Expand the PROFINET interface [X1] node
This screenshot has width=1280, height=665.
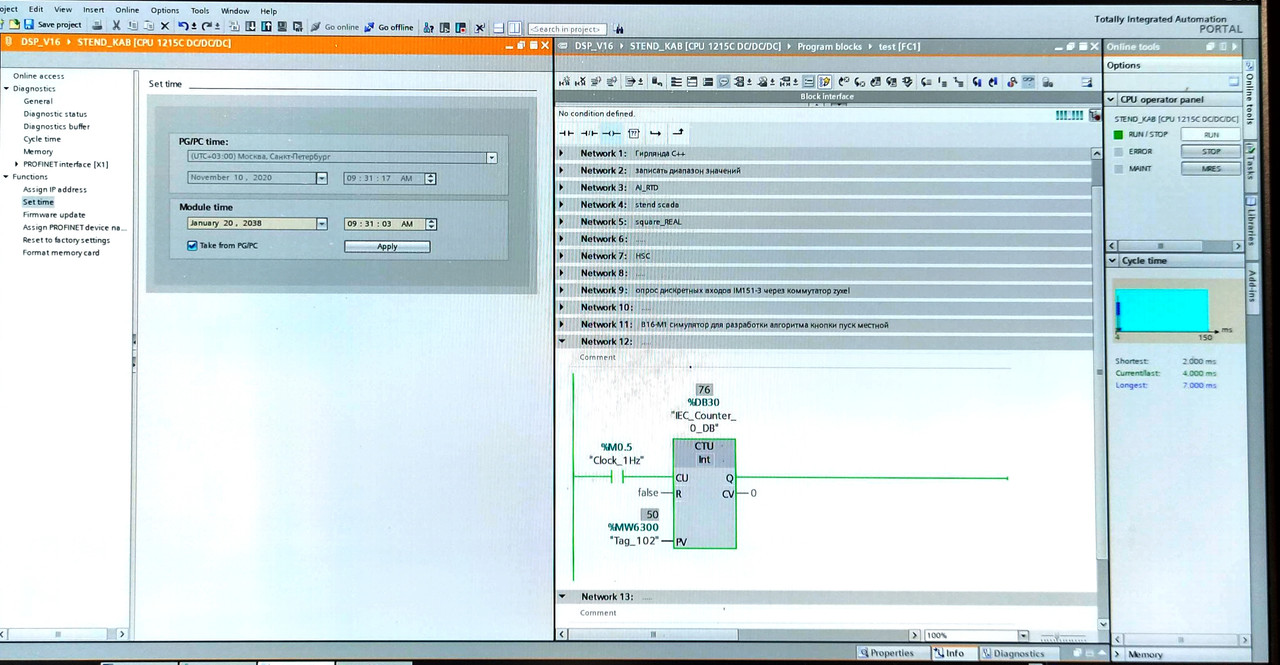16,164
